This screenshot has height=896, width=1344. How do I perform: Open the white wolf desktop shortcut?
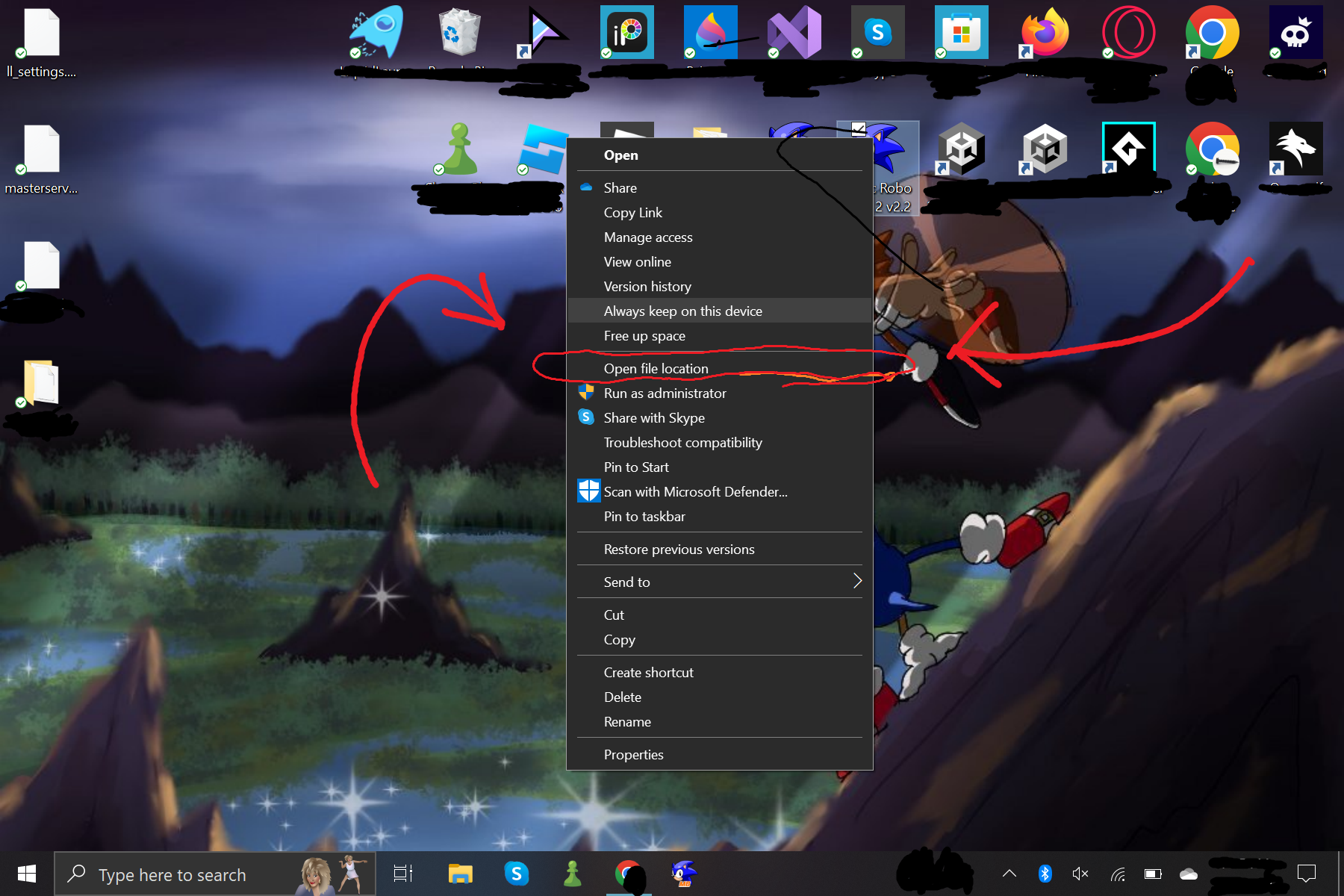1296,149
